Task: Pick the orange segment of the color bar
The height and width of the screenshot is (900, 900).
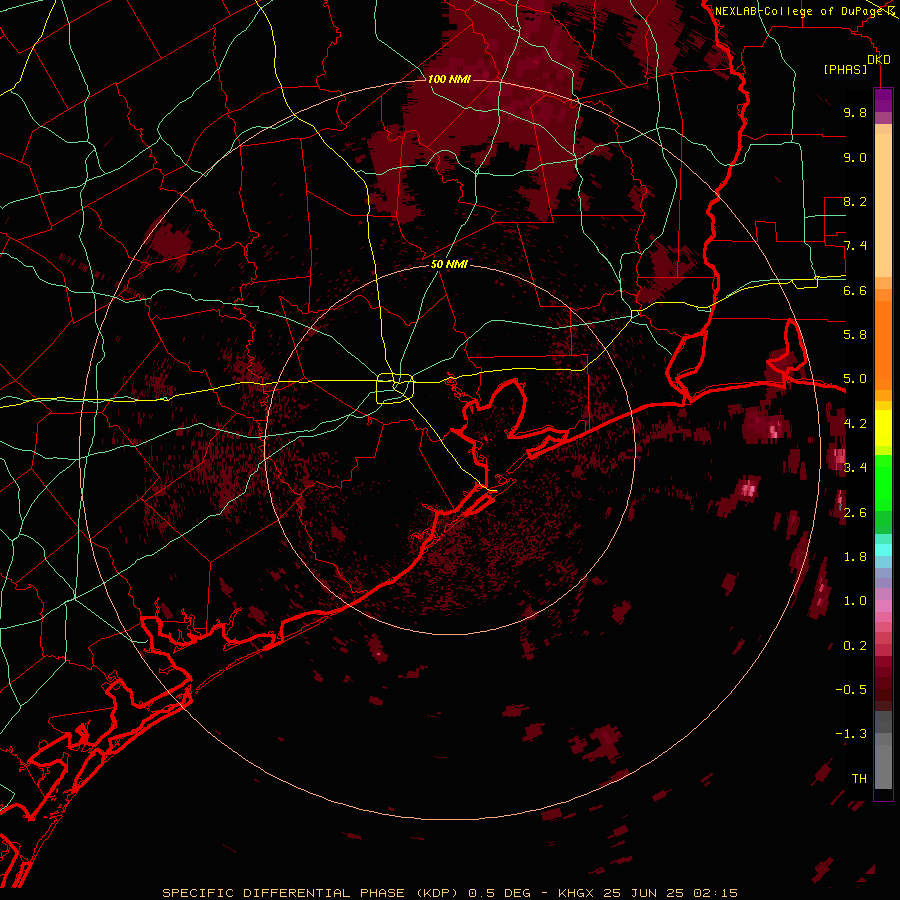Action: pos(883,344)
